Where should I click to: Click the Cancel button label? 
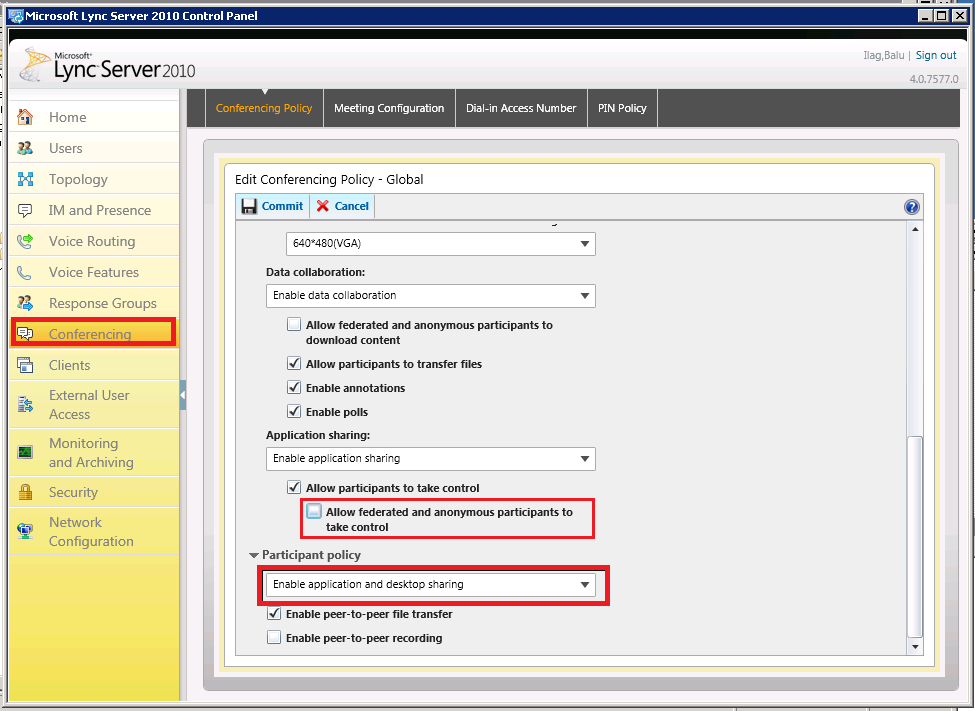click(x=352, y=206)
